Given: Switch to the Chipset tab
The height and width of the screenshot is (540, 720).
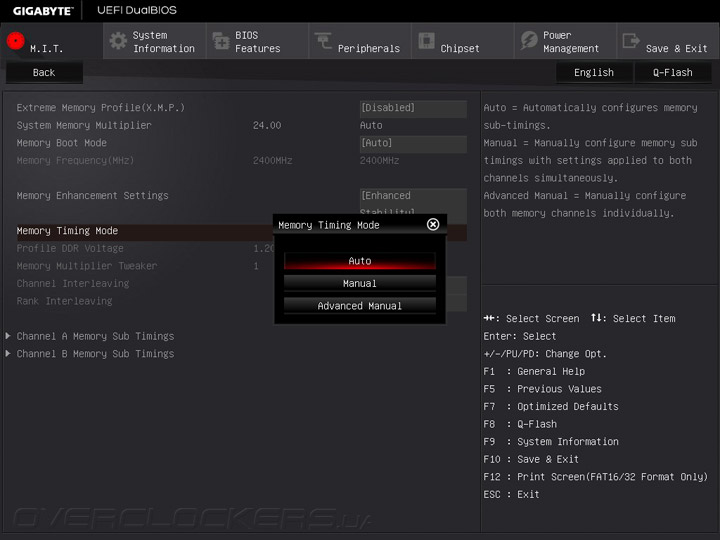Looking at the screenshot, I should click(x=462, y=41).
